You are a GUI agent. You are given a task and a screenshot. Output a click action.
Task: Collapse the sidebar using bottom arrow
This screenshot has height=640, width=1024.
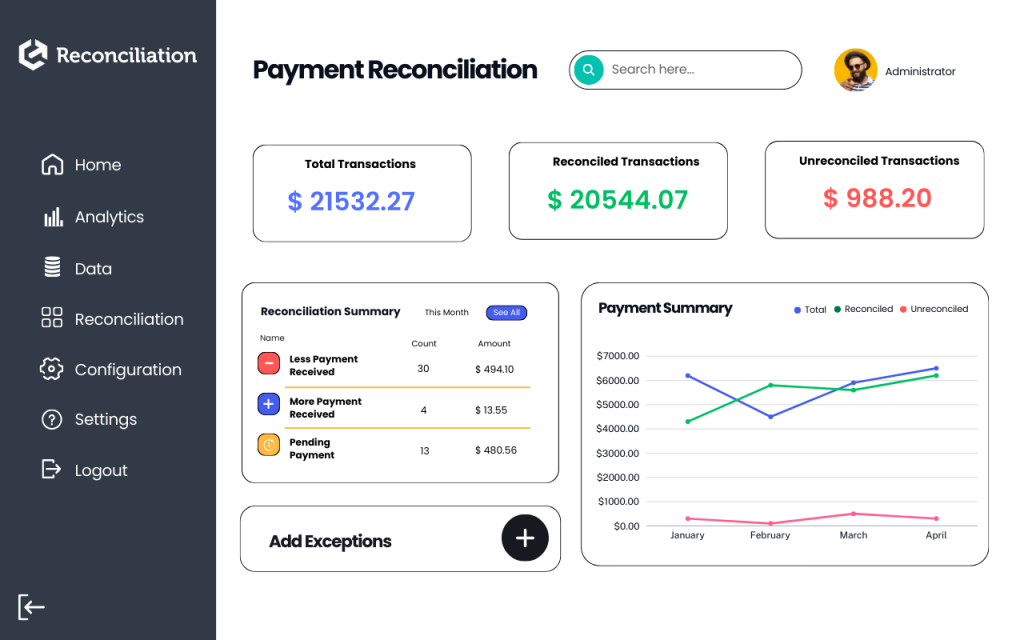coord(31,607)
